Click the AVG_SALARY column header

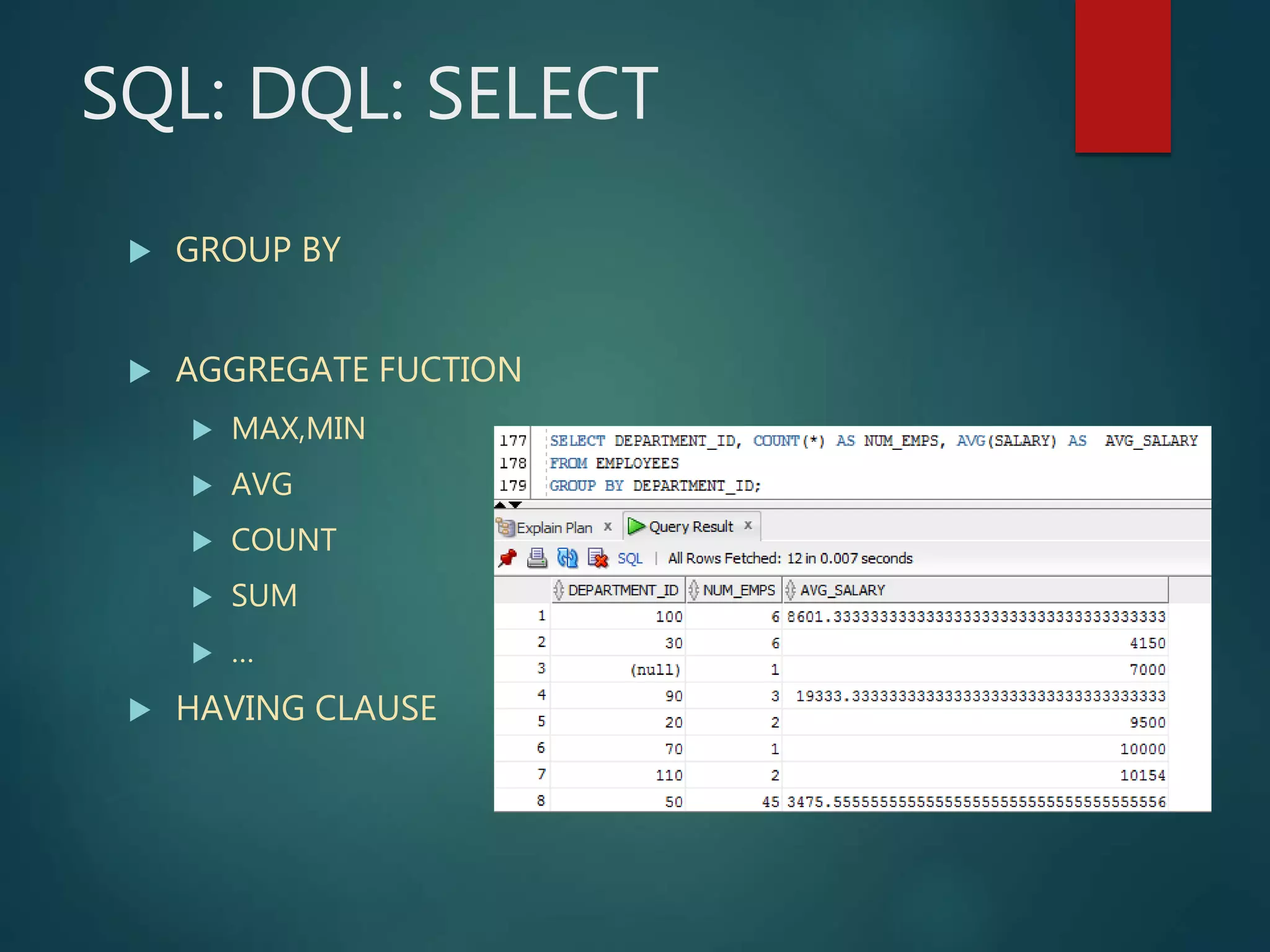(842, 590)
